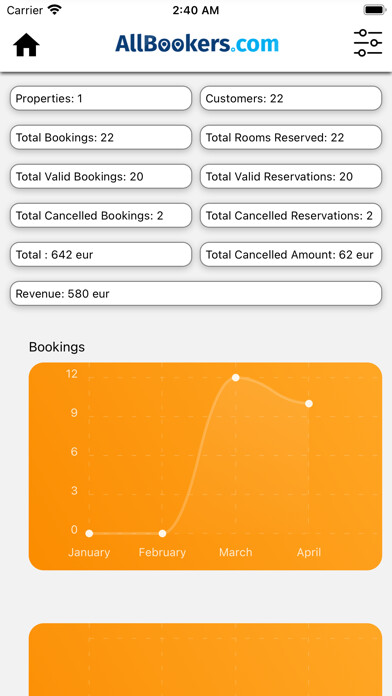The width and height of the screenshot is (392, 696).
Task: Open the filter sliders settings icon
Action: point(368,43)
